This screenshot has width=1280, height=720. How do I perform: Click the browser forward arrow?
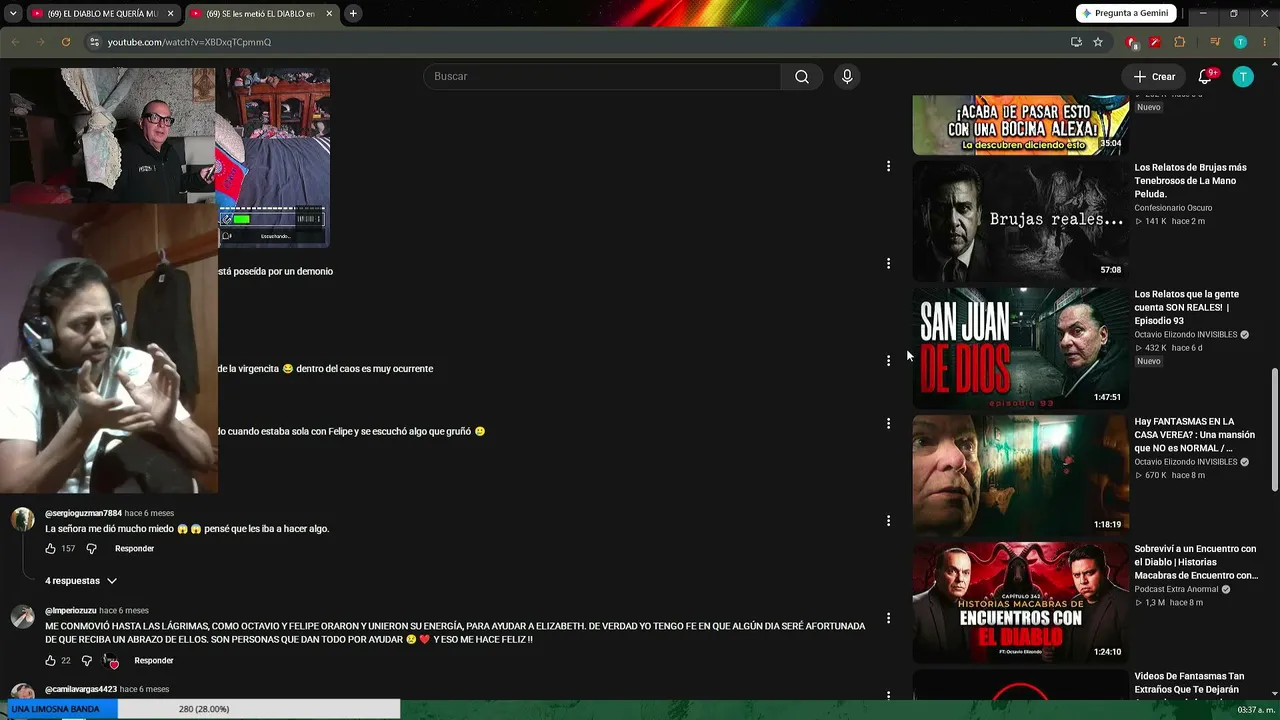(x=40, y=42)
